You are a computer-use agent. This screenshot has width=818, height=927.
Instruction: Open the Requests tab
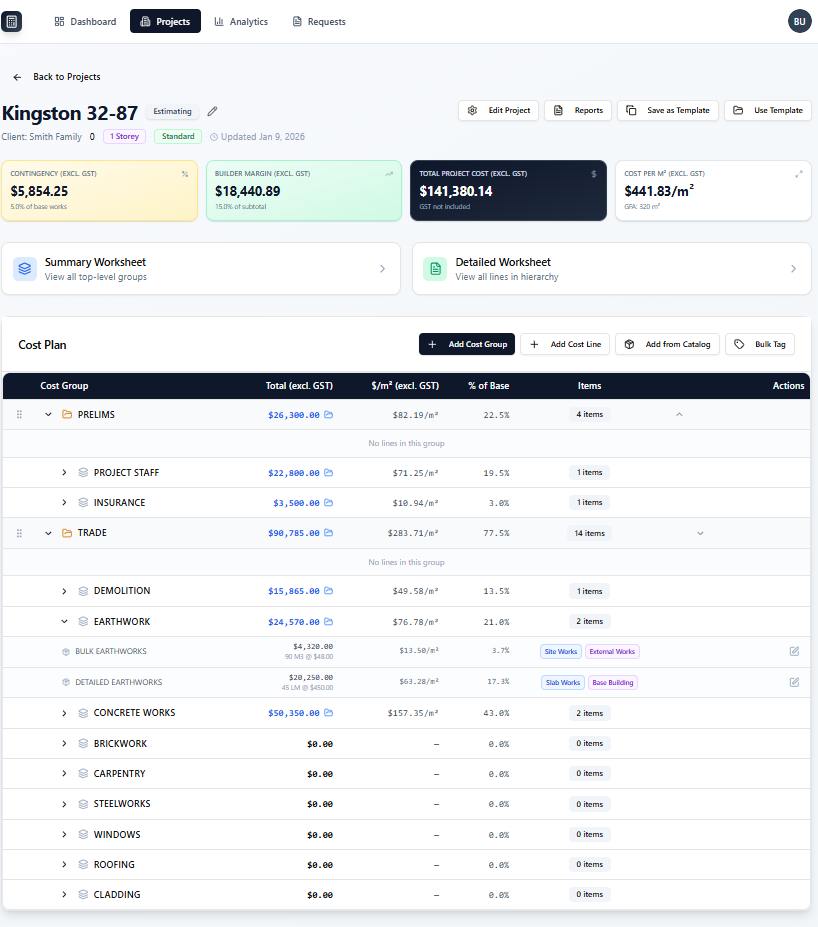[x=319, y=21]
